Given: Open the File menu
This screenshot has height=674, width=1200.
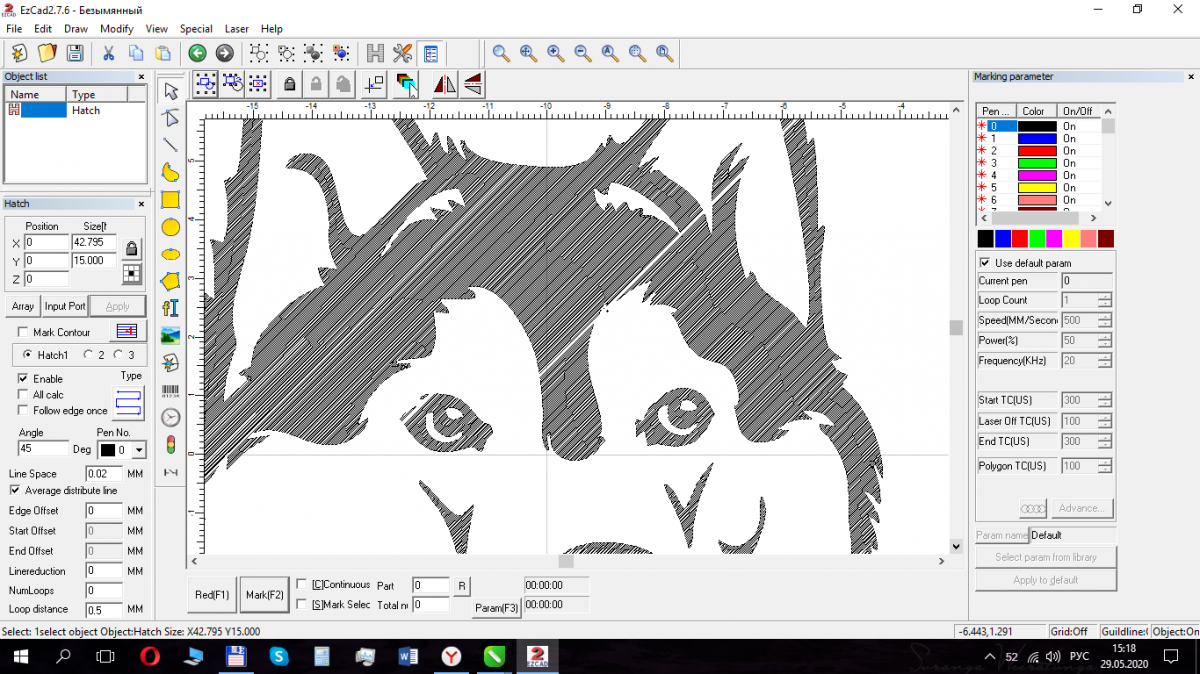Looking at the screenshot, I should point(14,29).
